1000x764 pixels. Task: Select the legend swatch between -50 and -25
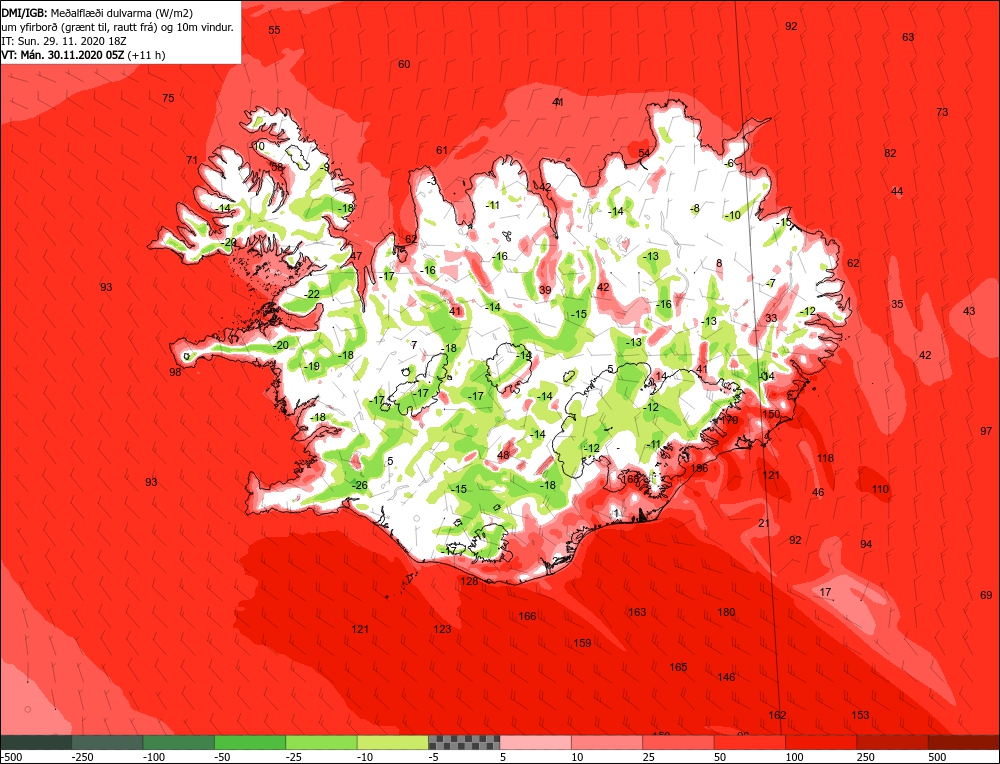pyautogui.click(x=250, y=742)
